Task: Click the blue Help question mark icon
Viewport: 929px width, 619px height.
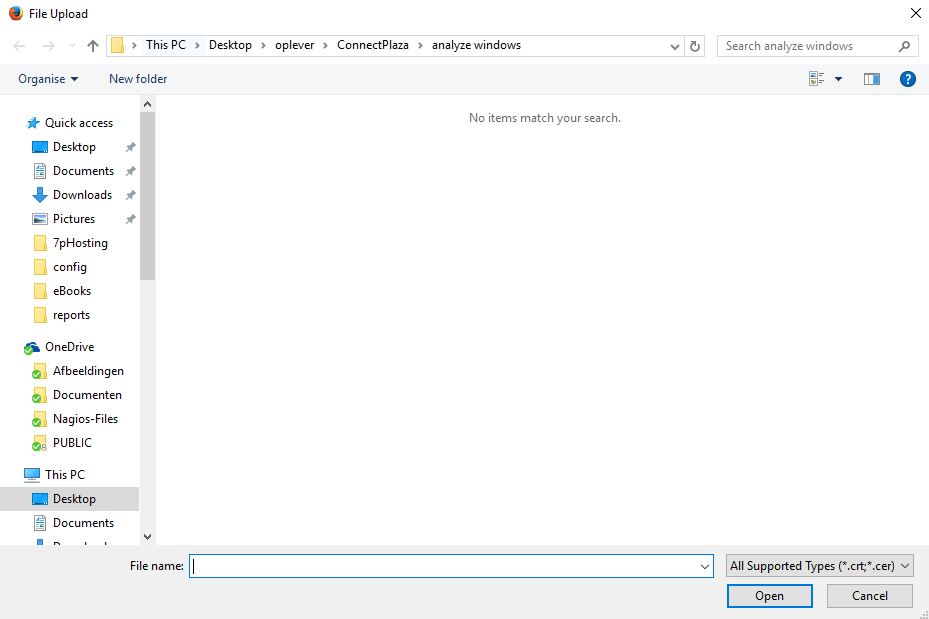Action: click(x=908, y=79)
